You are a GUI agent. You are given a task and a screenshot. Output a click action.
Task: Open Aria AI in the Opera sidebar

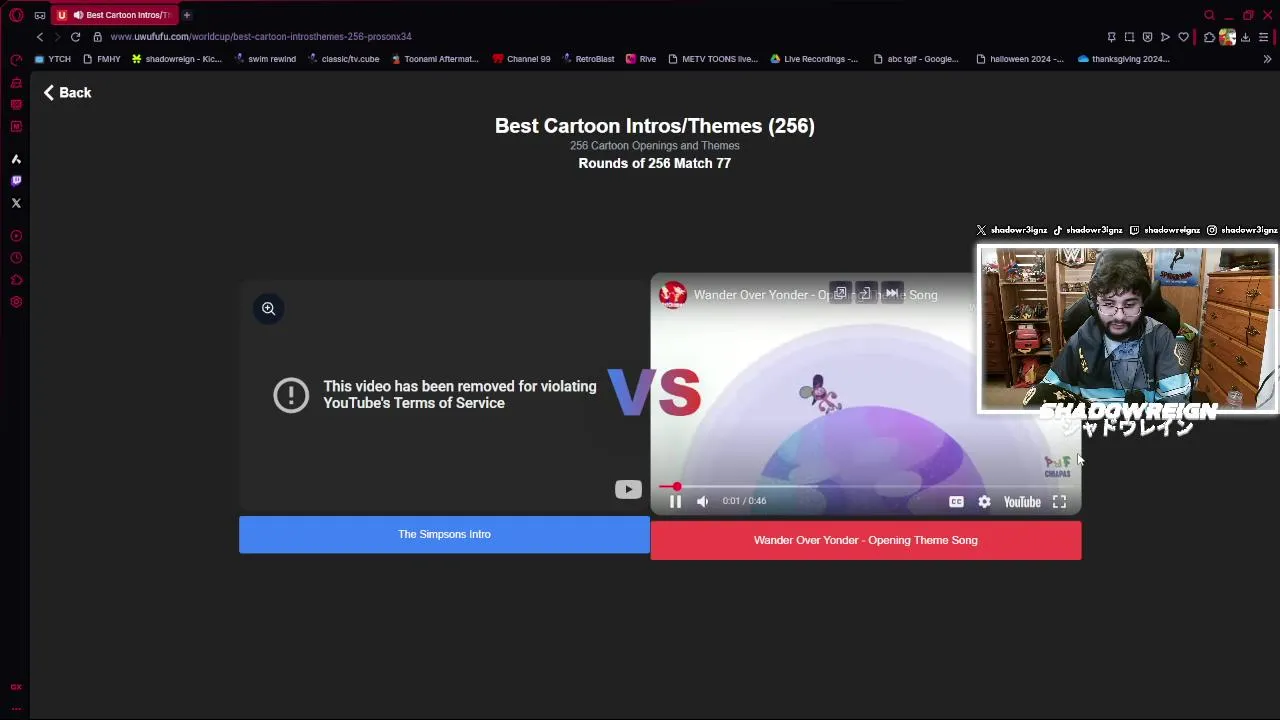(16, 159)
